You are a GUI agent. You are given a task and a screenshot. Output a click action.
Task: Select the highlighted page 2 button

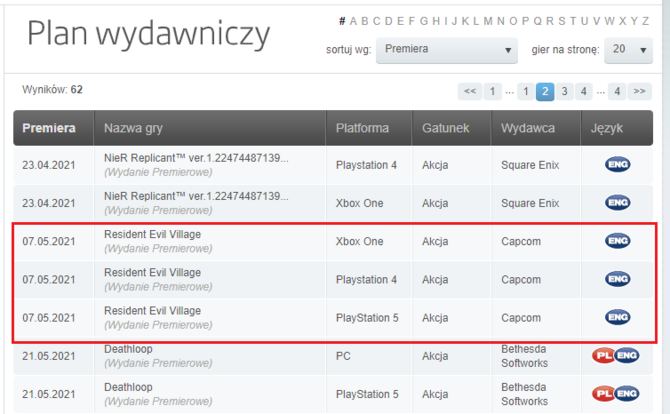(x=545, y=91)
